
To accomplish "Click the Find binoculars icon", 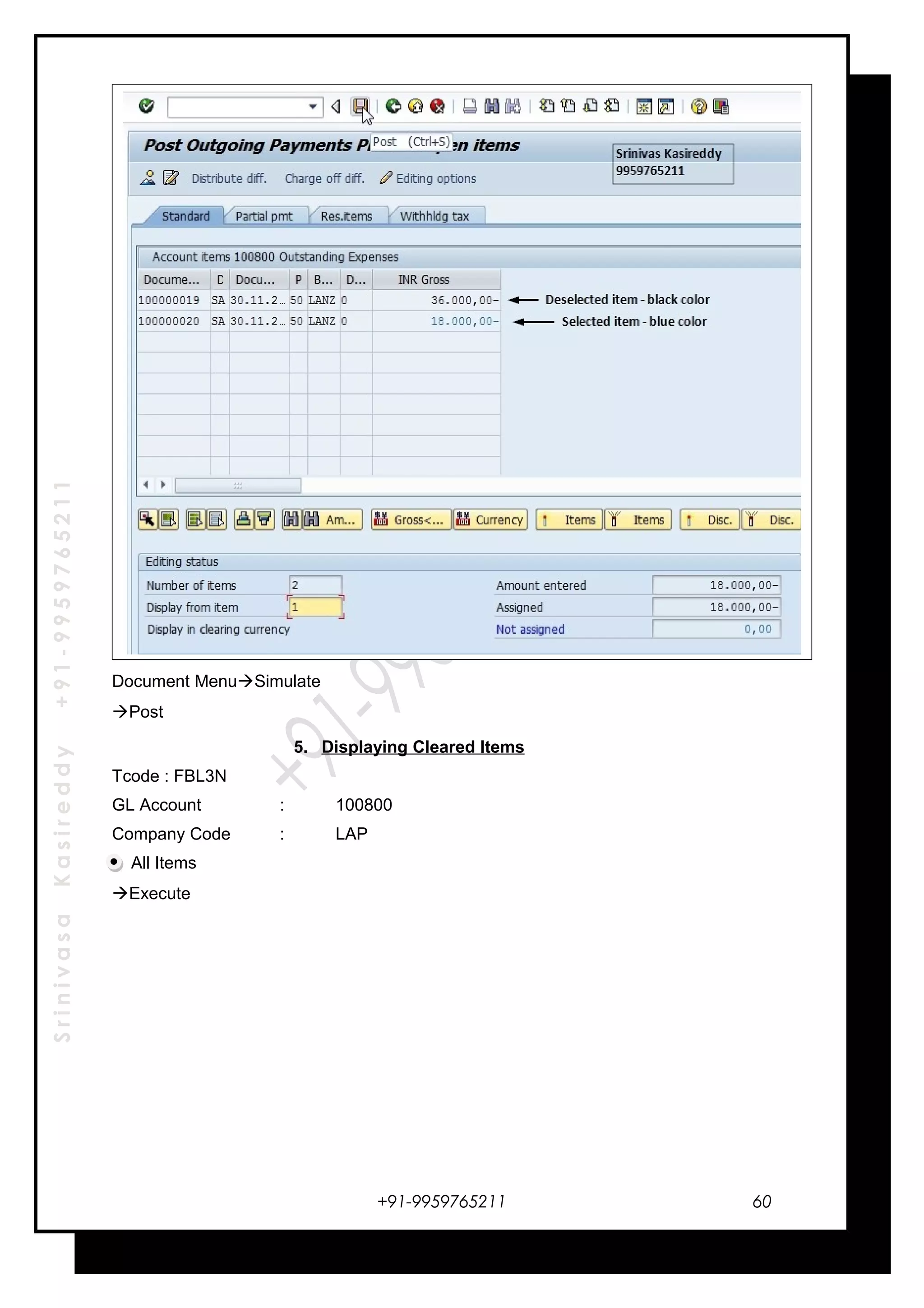I will point(491,107).
